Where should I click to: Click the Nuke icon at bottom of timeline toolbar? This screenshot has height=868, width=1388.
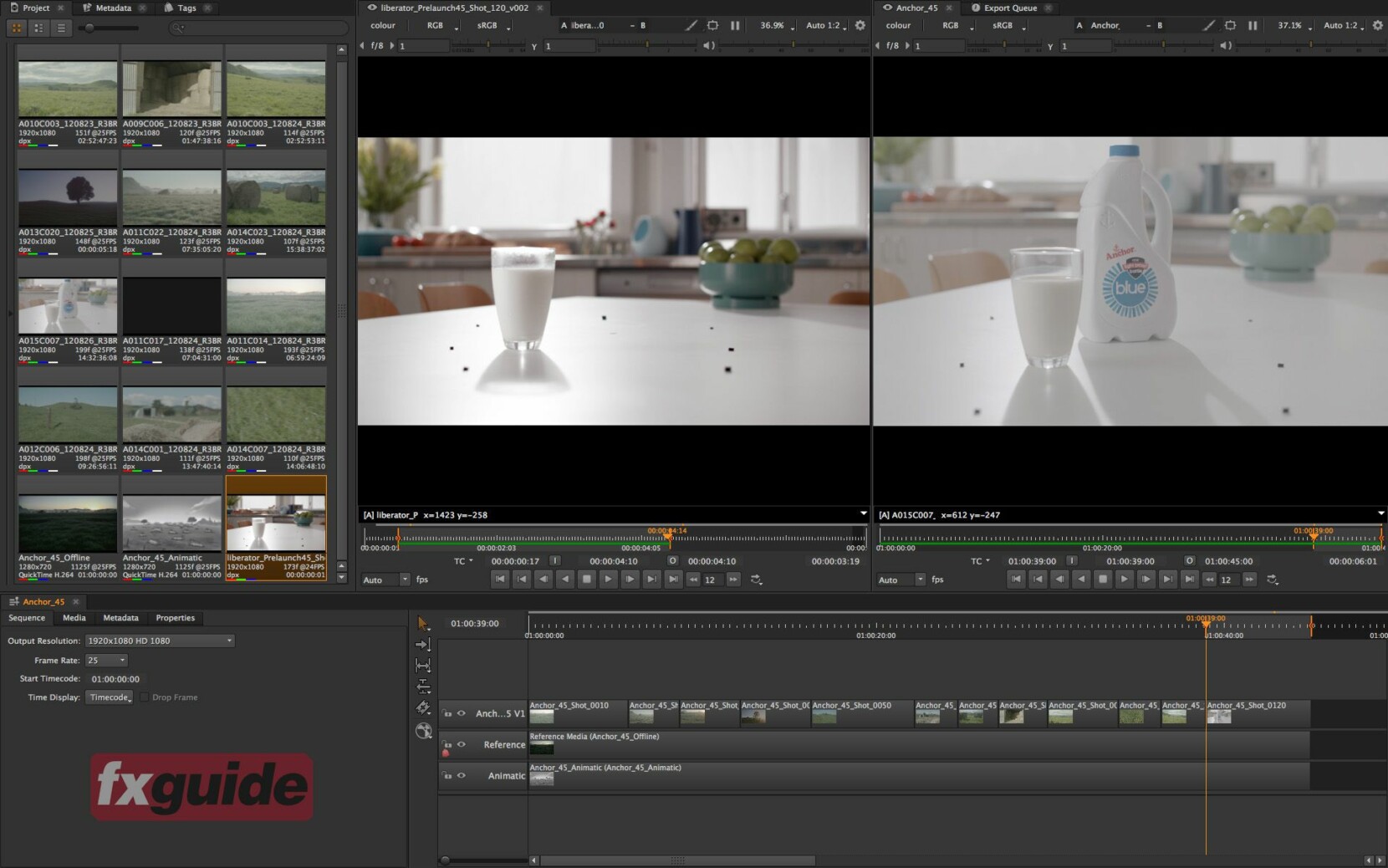click(424, 729)
